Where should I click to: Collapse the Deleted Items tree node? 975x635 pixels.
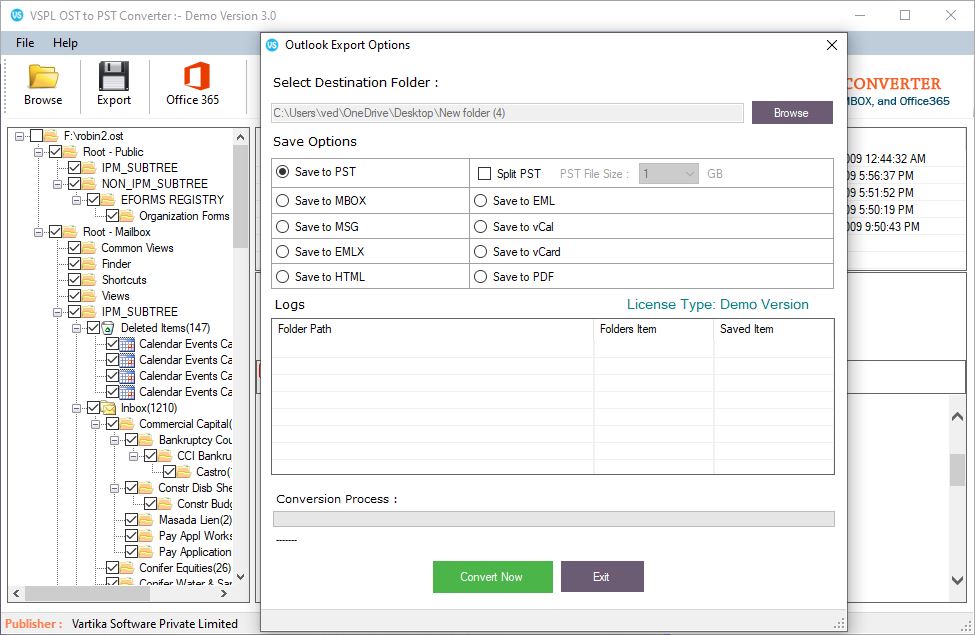(76, 328)
